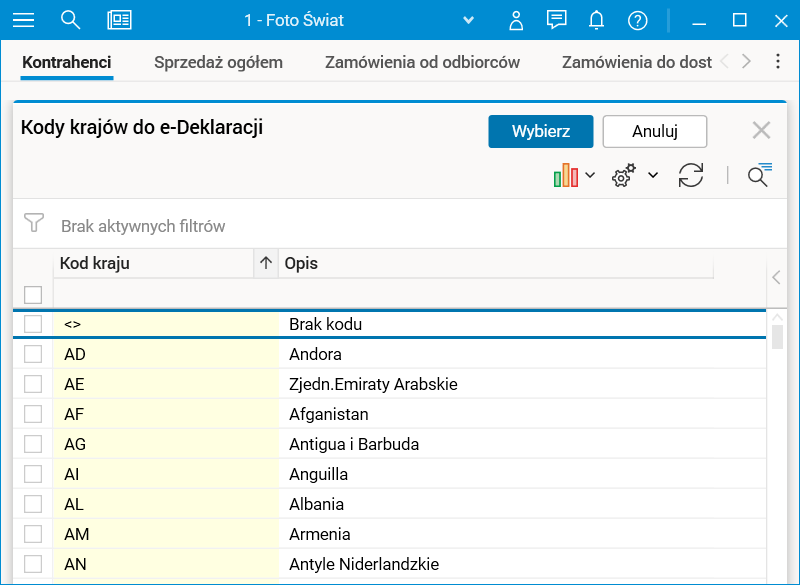Open the user profile icon
Image resolution: width=800 pixels, height=585 pixels.
516,20
